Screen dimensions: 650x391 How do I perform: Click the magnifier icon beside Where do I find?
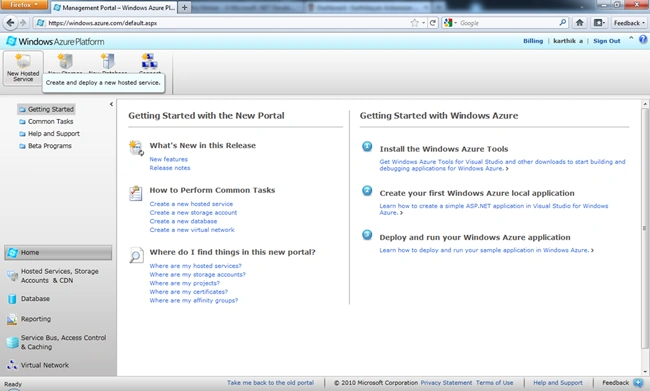(x=136, y=255)
